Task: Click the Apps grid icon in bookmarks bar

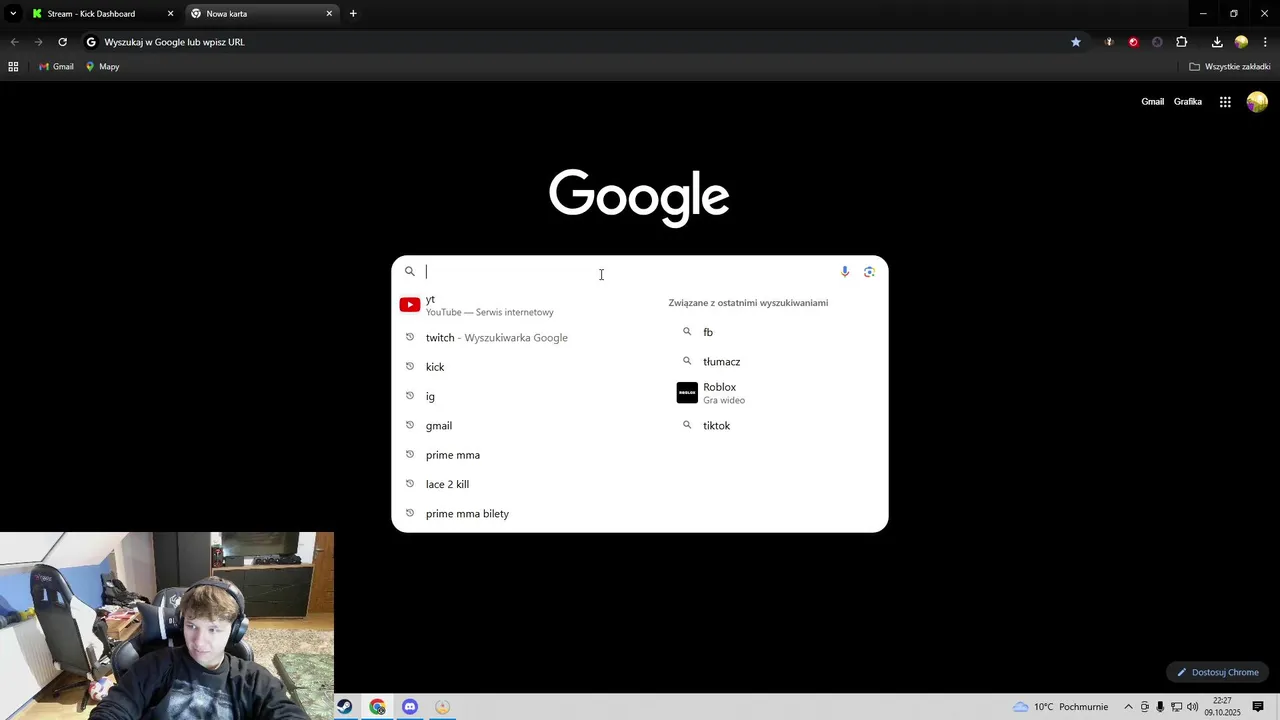Action: (x=13, y=67)
